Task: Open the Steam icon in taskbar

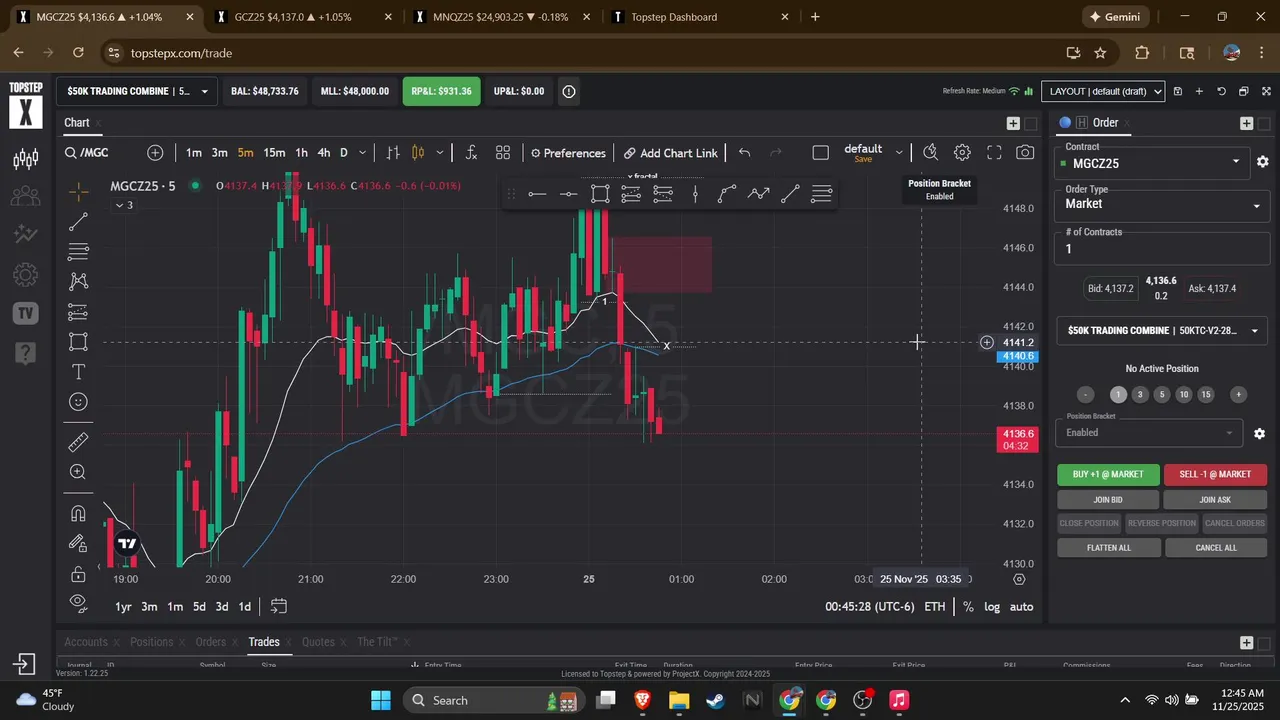Action: click(716, 700)
